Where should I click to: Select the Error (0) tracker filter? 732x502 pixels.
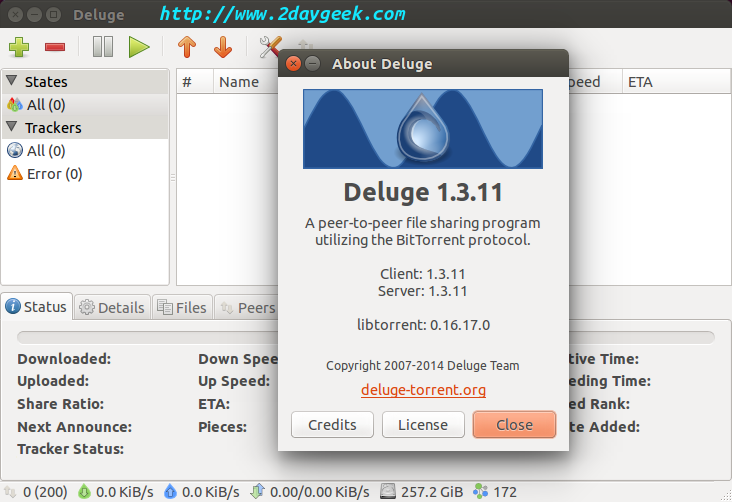click(x=85, y=174)
